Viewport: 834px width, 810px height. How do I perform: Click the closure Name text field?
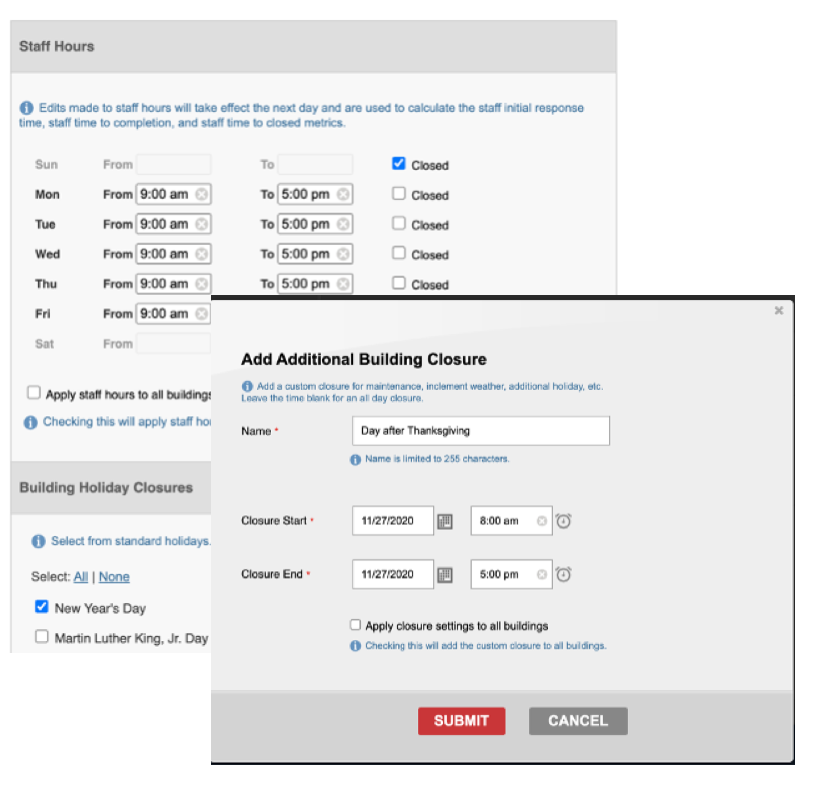click(480, 431)
